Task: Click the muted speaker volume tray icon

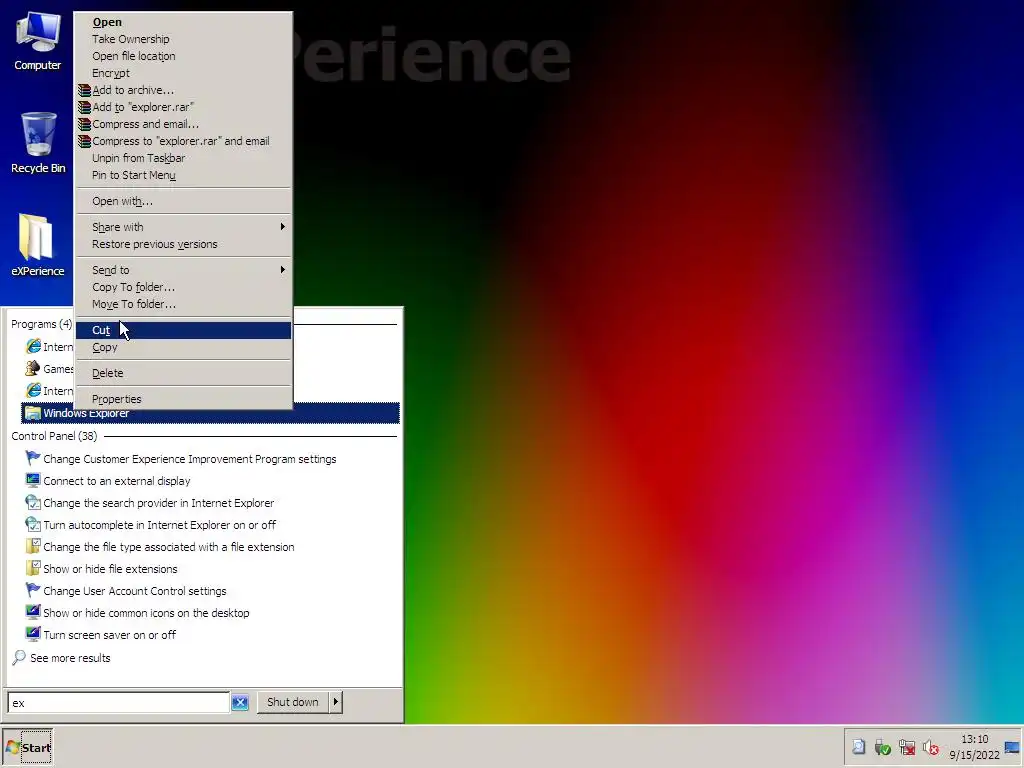Action: (x=931, y=747)
